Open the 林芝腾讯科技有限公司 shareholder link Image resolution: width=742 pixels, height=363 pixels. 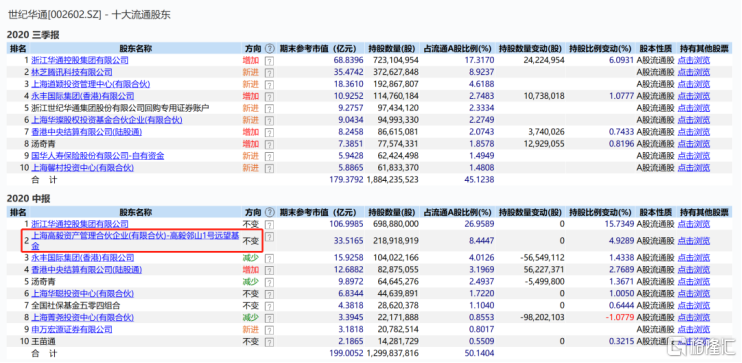(x=72, y=72)
